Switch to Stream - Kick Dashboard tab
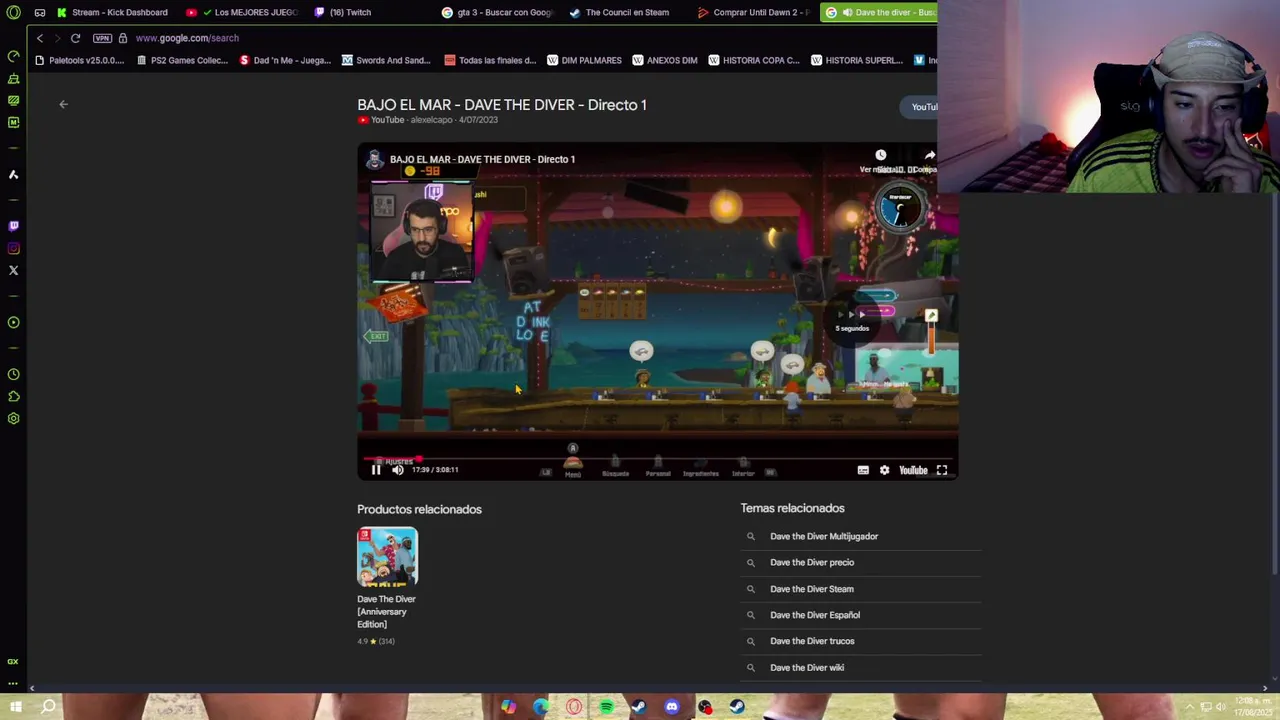The width and height of the screenshot is (1280, 720). [x=112, y=12]
